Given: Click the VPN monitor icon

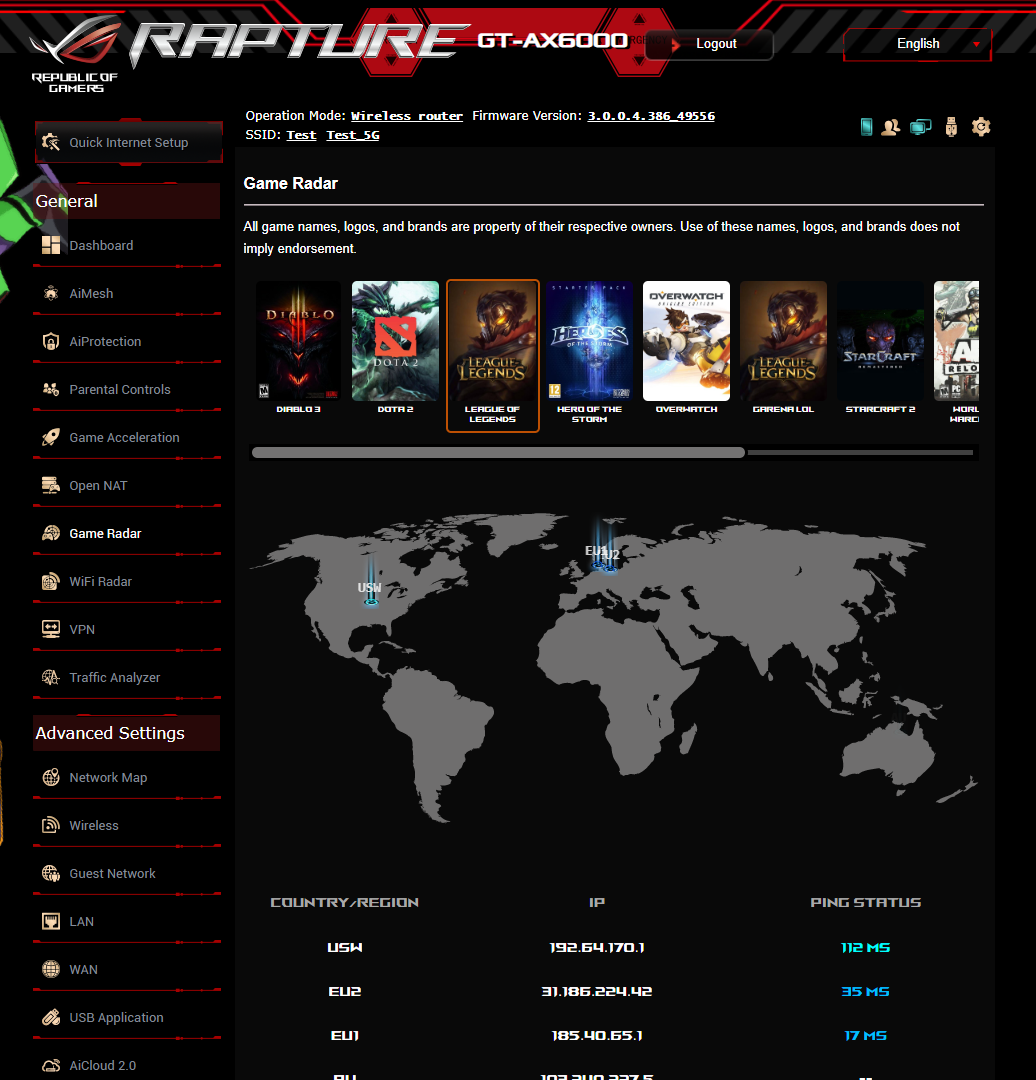Looking at the screenshot, I should tap(51, 630).
